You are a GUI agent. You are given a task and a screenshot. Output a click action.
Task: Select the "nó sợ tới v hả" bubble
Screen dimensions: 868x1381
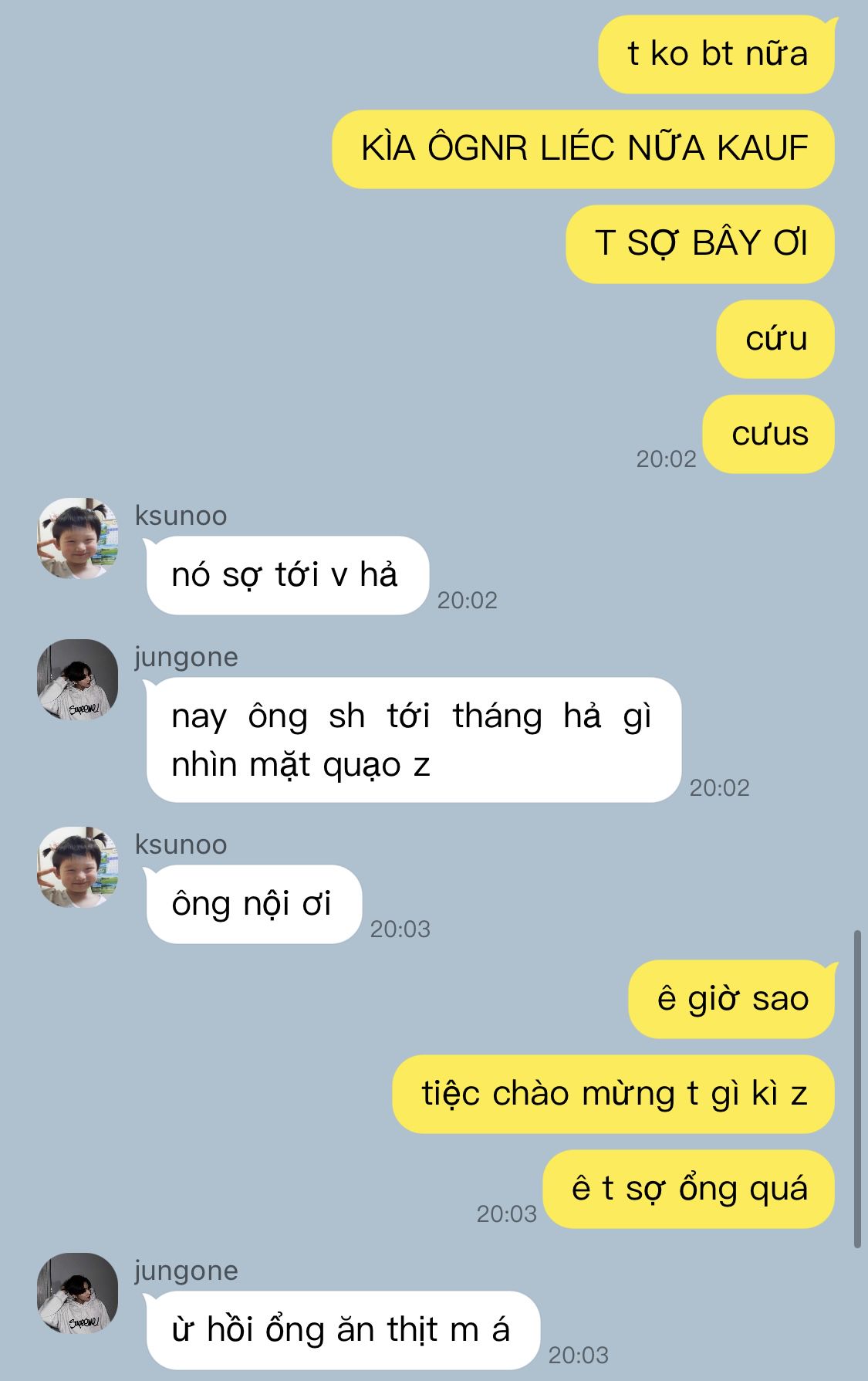point(287,575)
